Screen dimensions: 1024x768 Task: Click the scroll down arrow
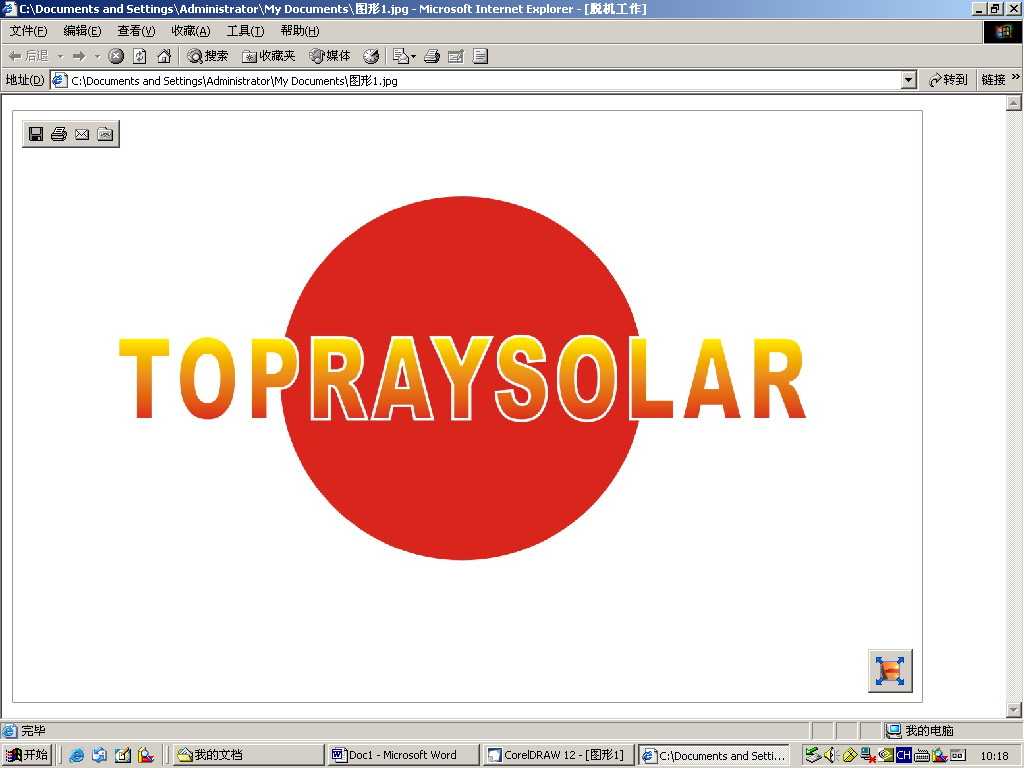[x=1014, y=709]
